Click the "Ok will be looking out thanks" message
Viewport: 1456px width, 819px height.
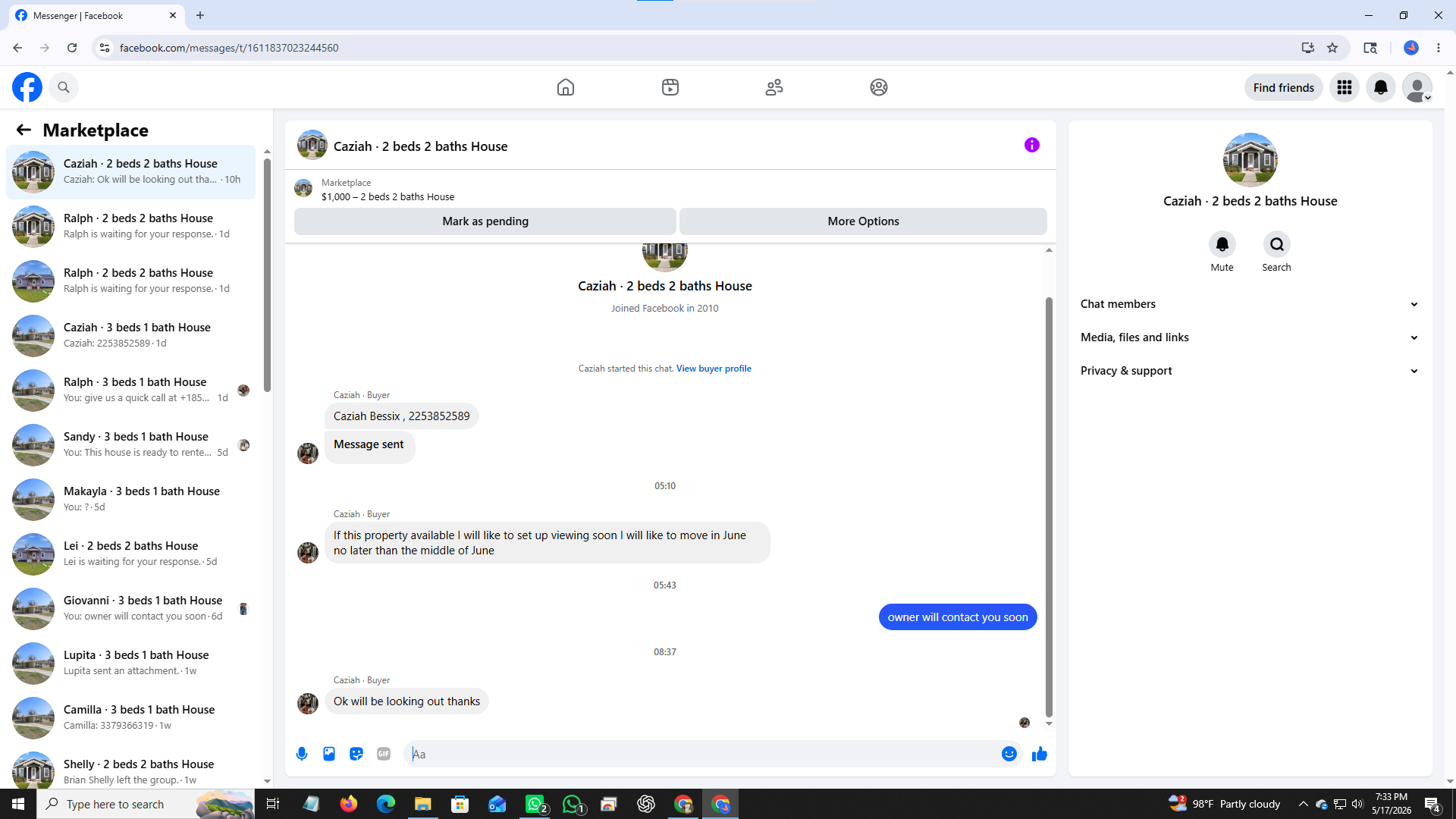[406, 701]
